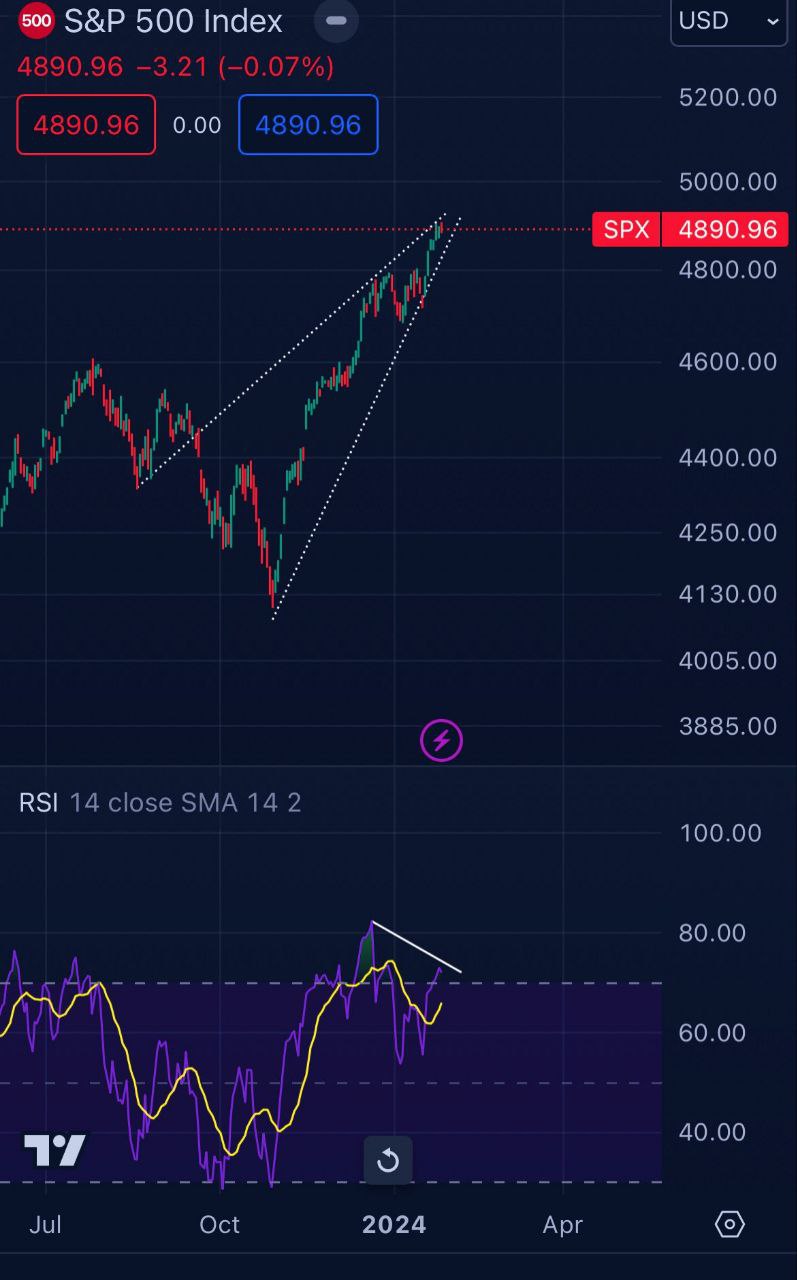Click the red SPX label on price axis
The height and width of the screenshot is (1280, 797).
[627, 230]
